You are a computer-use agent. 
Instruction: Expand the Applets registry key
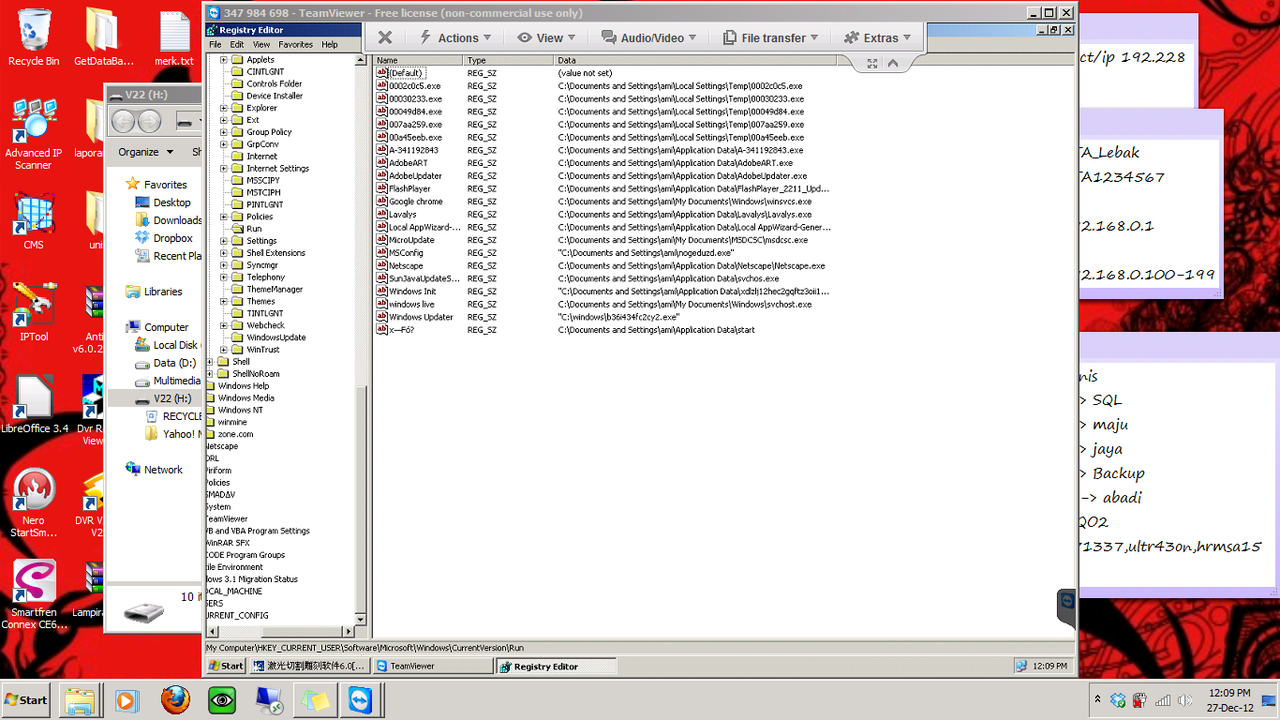224,60
